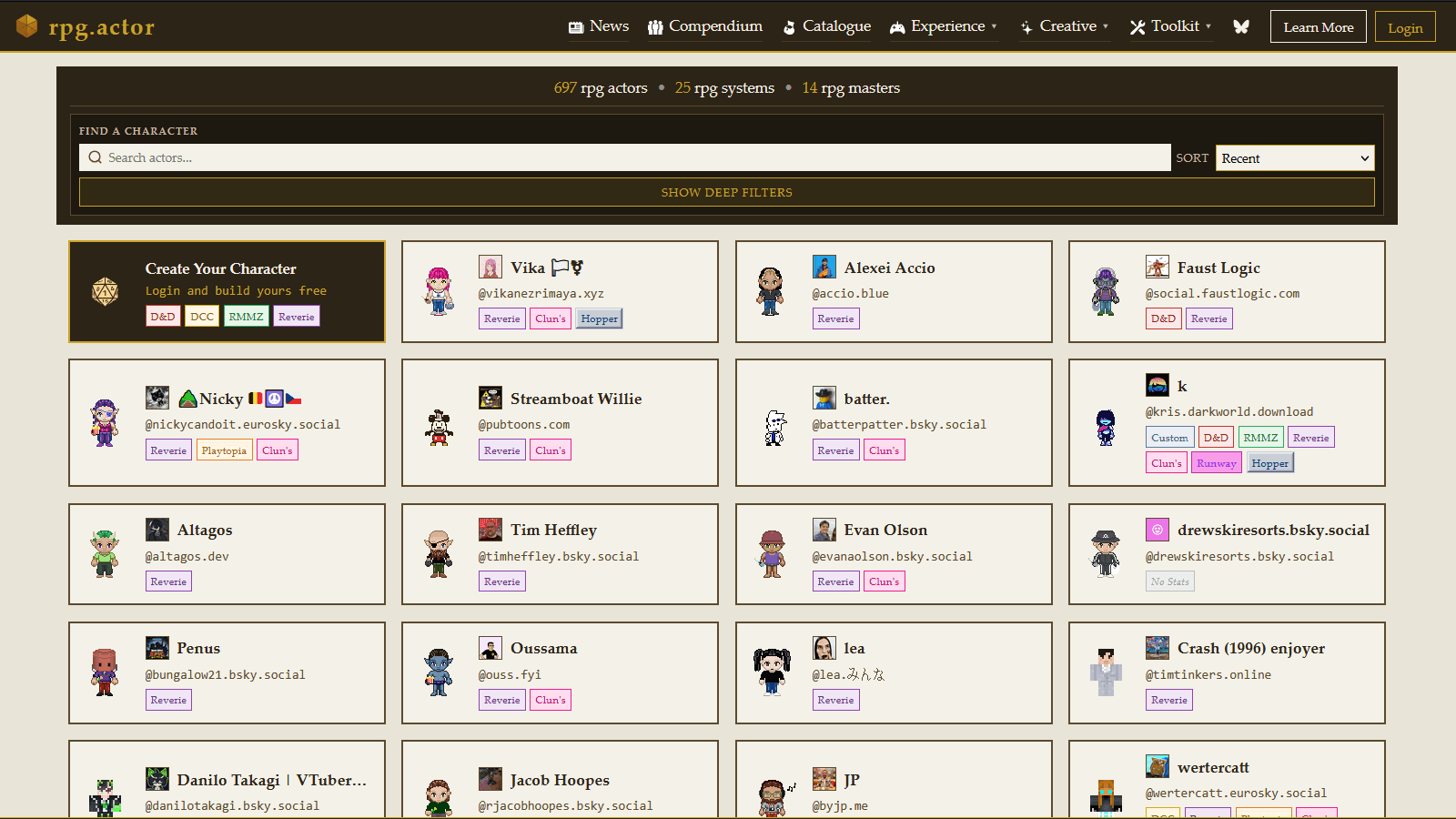Click Penus's brown pixel character sprite
The image size is (1456, 819).
click(x=105, y=672)
